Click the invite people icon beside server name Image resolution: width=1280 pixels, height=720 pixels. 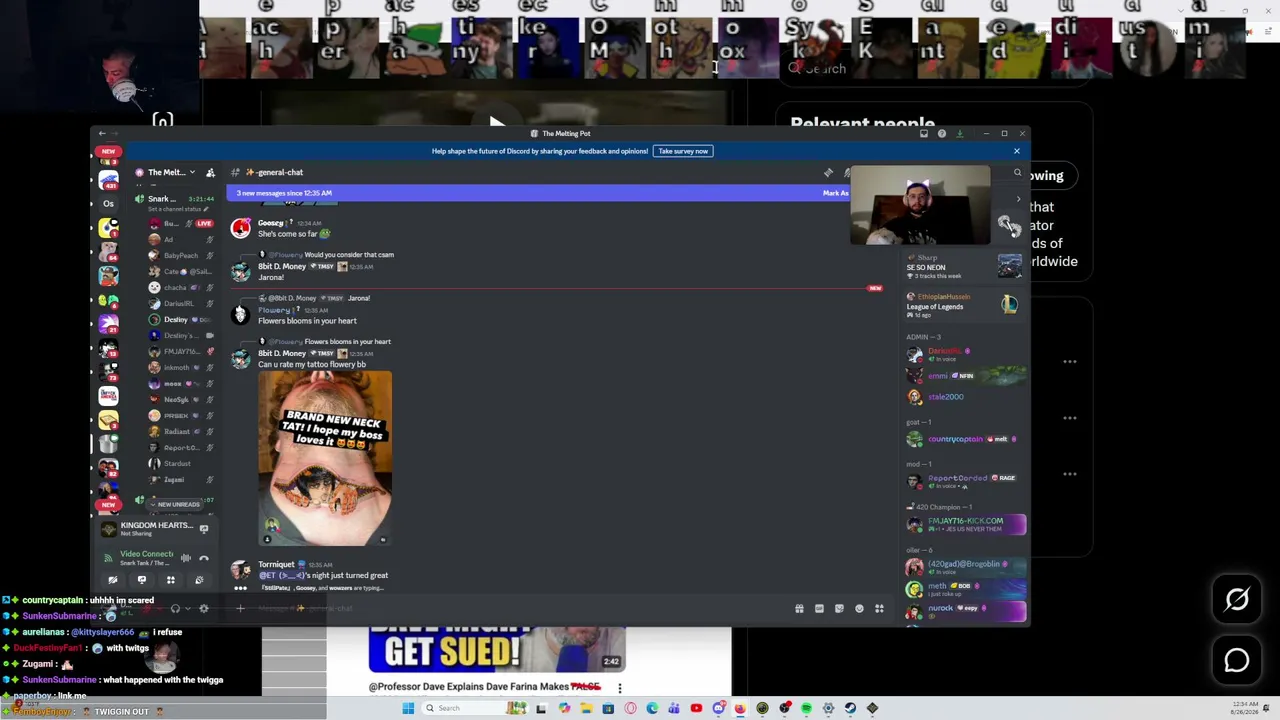pyautogui.click(x=210, y=173)
